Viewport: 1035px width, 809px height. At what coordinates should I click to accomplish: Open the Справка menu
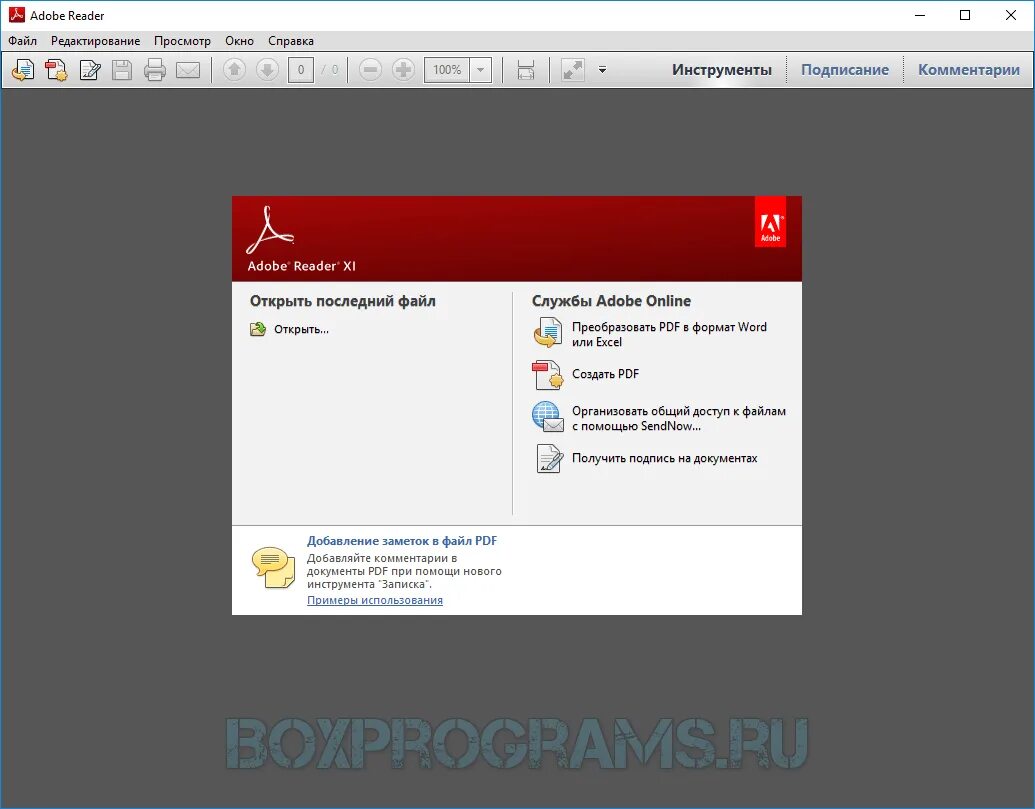pyautogui.click(x=291, y=41)
